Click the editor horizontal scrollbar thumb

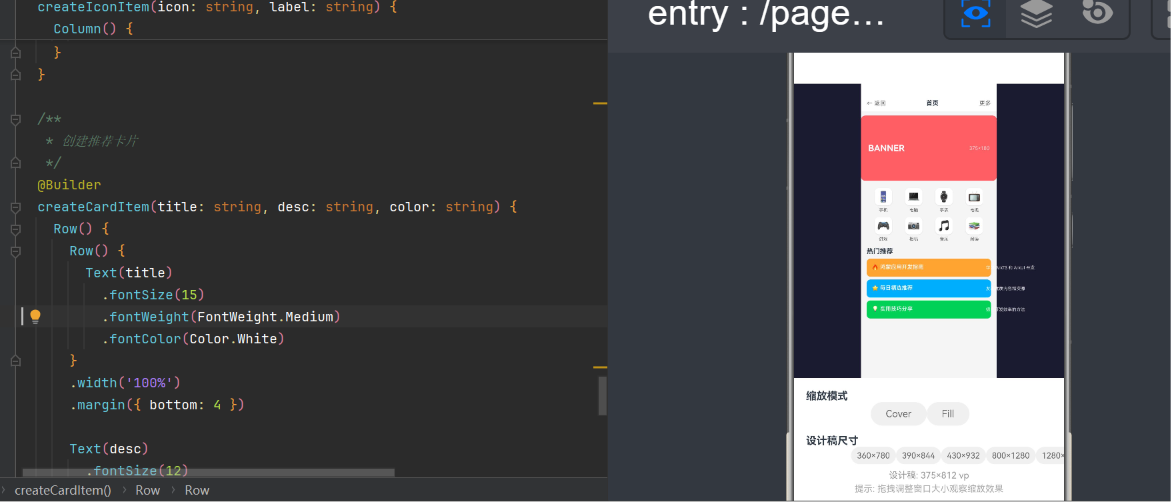click(208, 473)
